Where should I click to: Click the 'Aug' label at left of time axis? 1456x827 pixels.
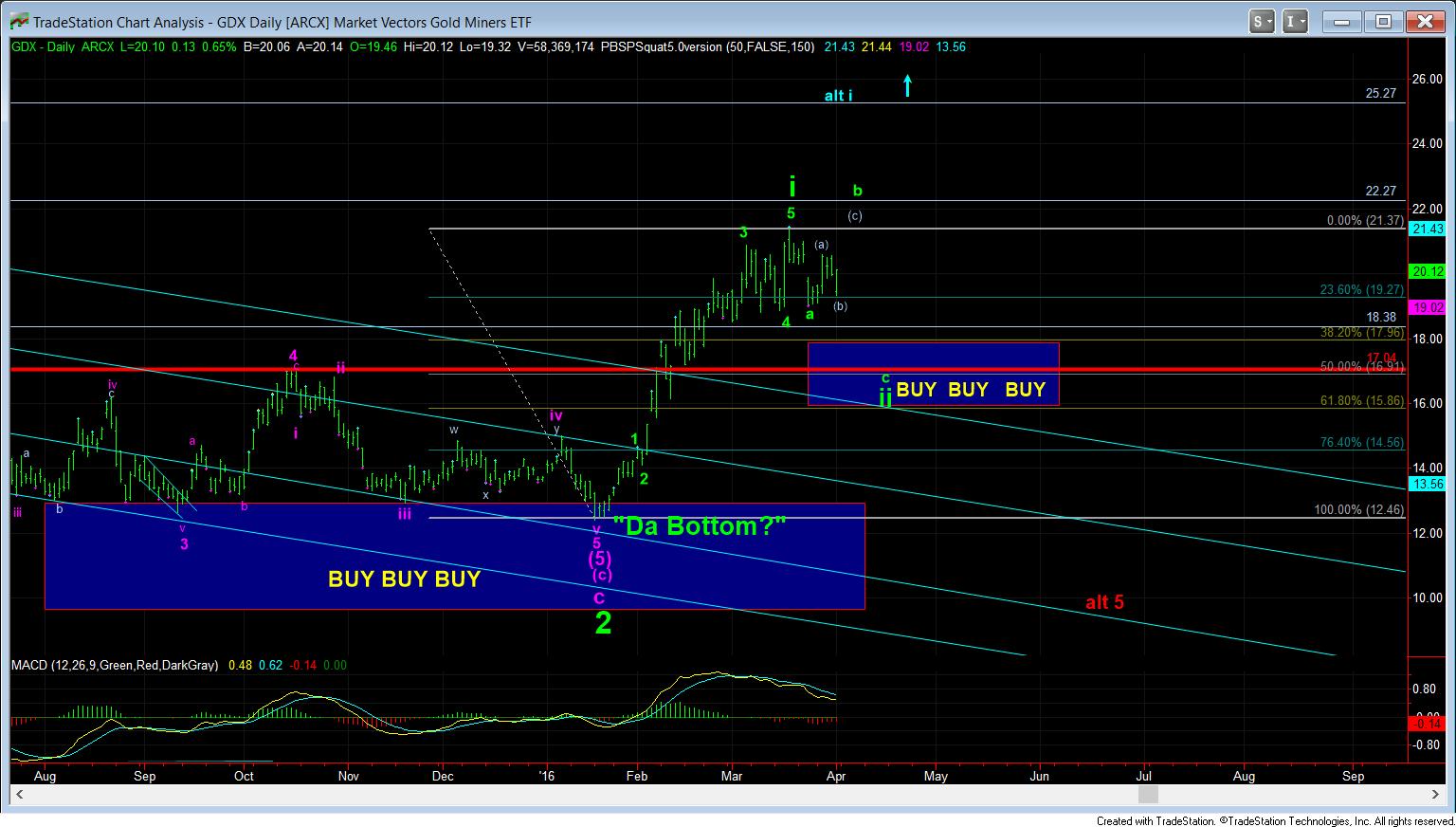tap(45, 776)
